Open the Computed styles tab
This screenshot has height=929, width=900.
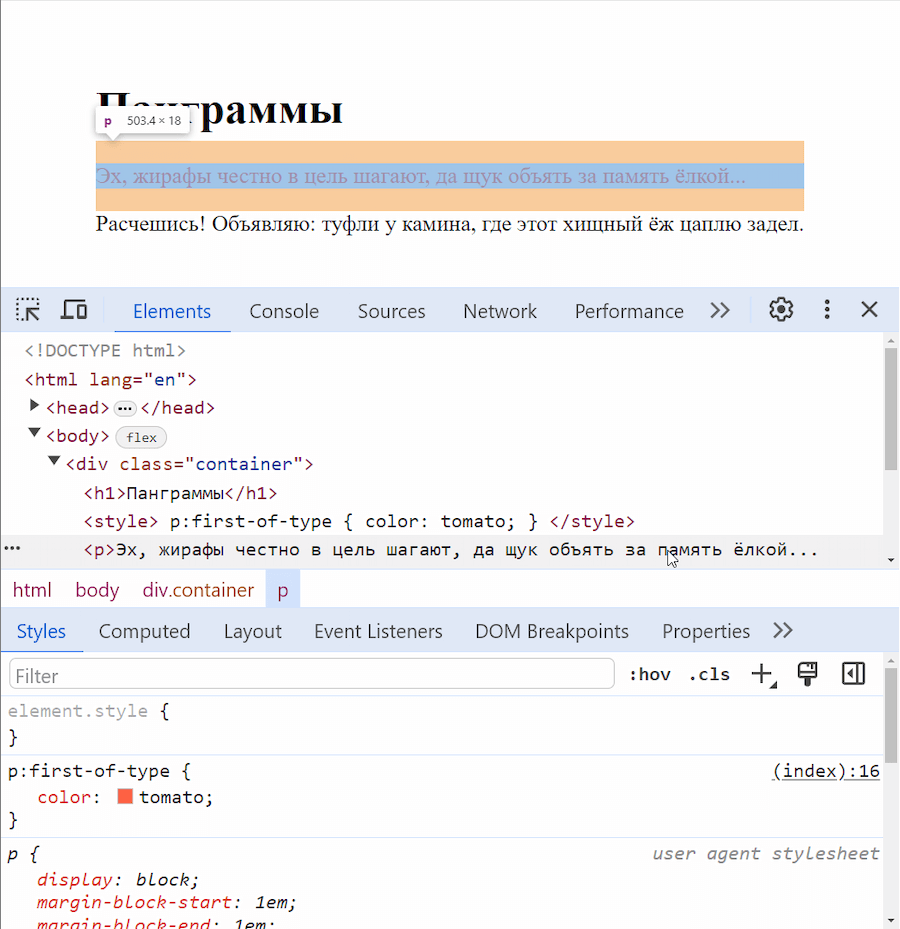(145, 632)
